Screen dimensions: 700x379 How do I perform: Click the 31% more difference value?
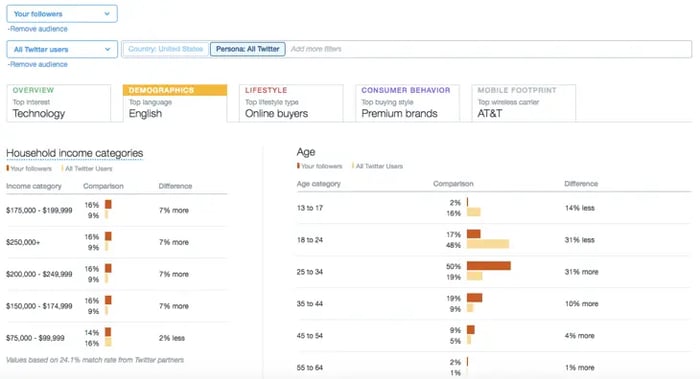click(581, 272)
